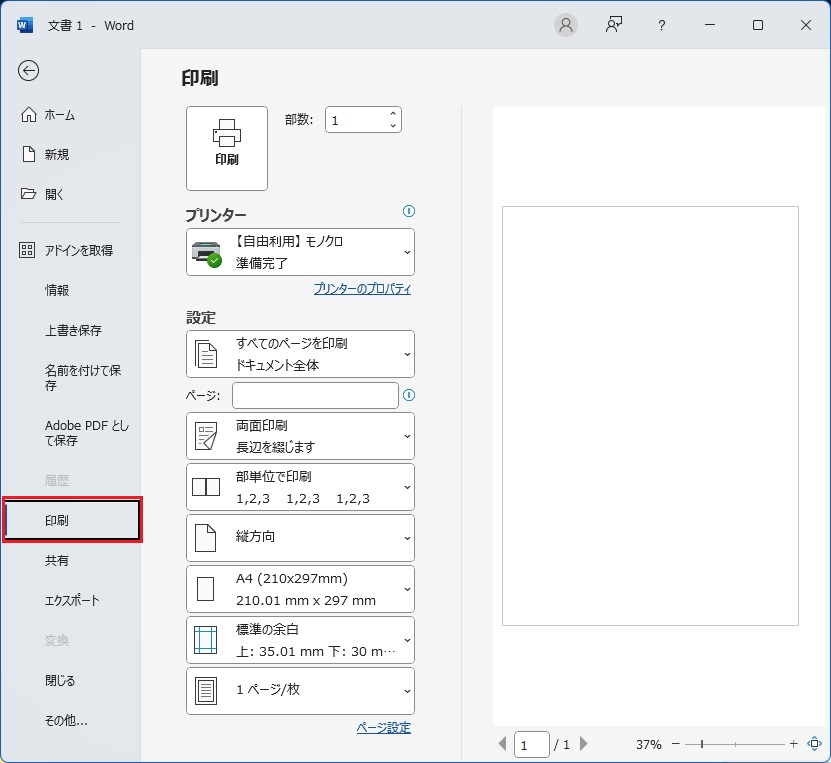This screenshot has height=763, width=831.
Task: Open the ページ設定 link
Action: coord(383,728)
